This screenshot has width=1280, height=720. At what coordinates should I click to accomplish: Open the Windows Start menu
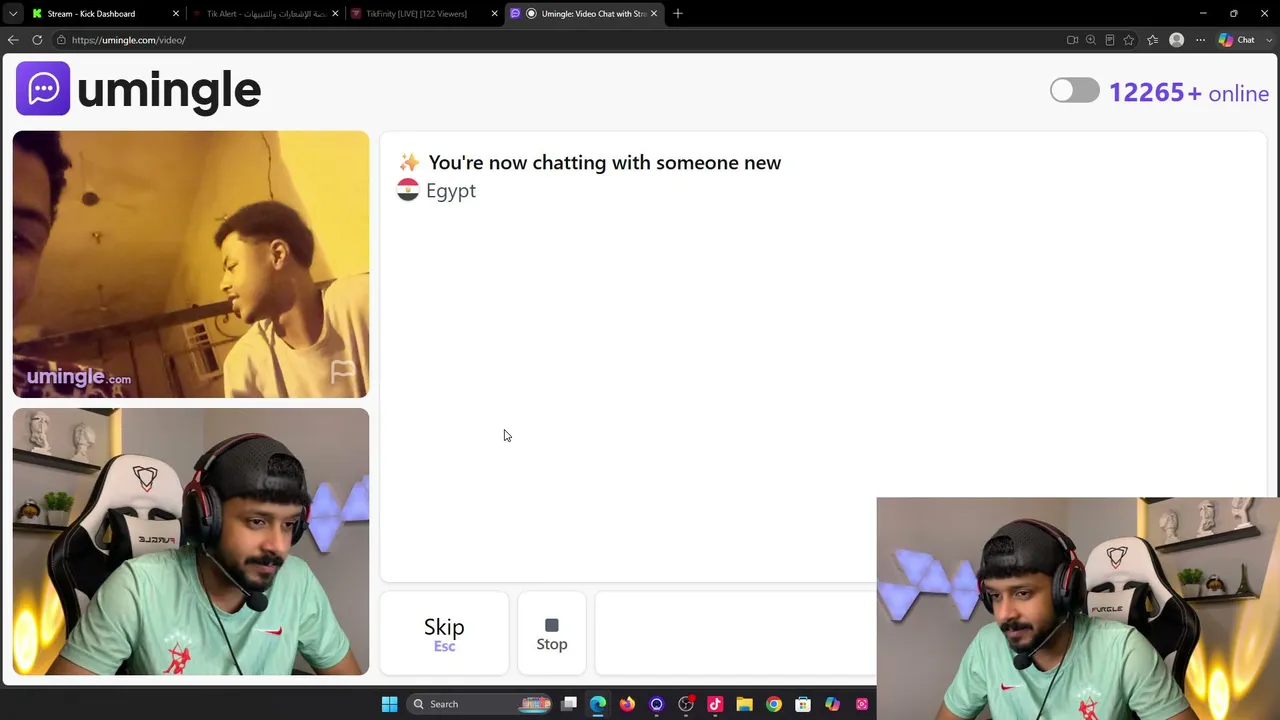(389, 704)
